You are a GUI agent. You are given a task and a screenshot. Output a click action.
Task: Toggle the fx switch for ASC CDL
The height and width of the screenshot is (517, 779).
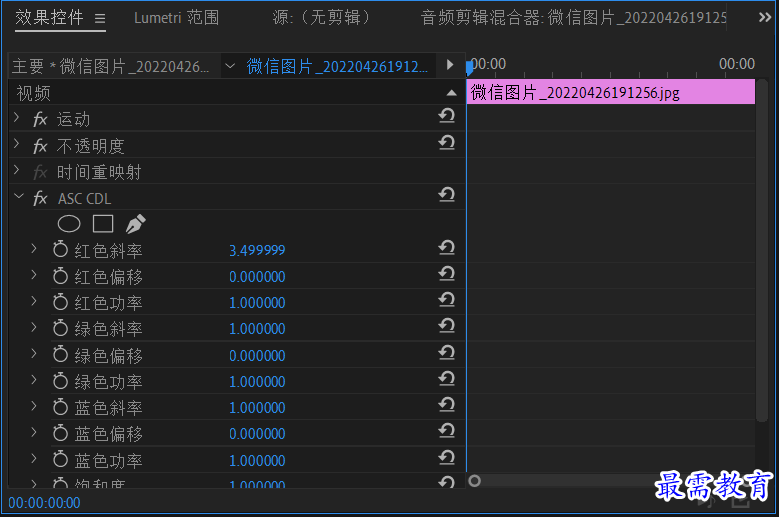click(40, 199)
